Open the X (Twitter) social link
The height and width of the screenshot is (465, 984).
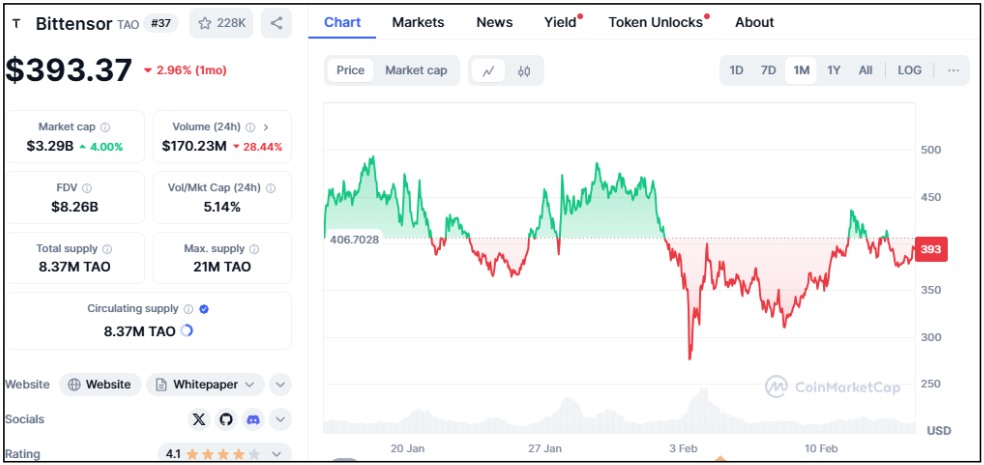(x=199, y=419)
